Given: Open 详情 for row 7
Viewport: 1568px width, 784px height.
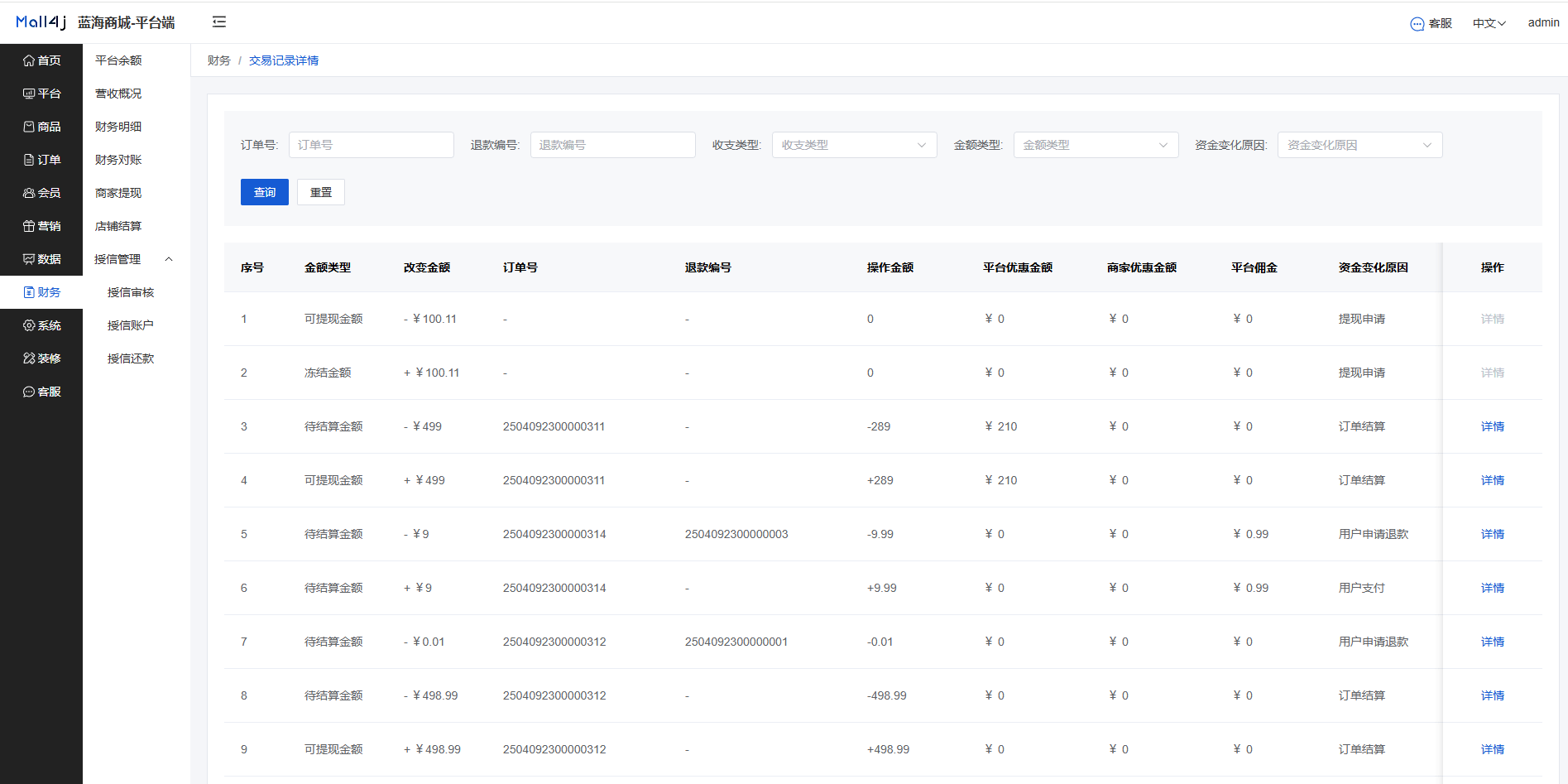Looking at the screenshot, I should (1493, 642).
